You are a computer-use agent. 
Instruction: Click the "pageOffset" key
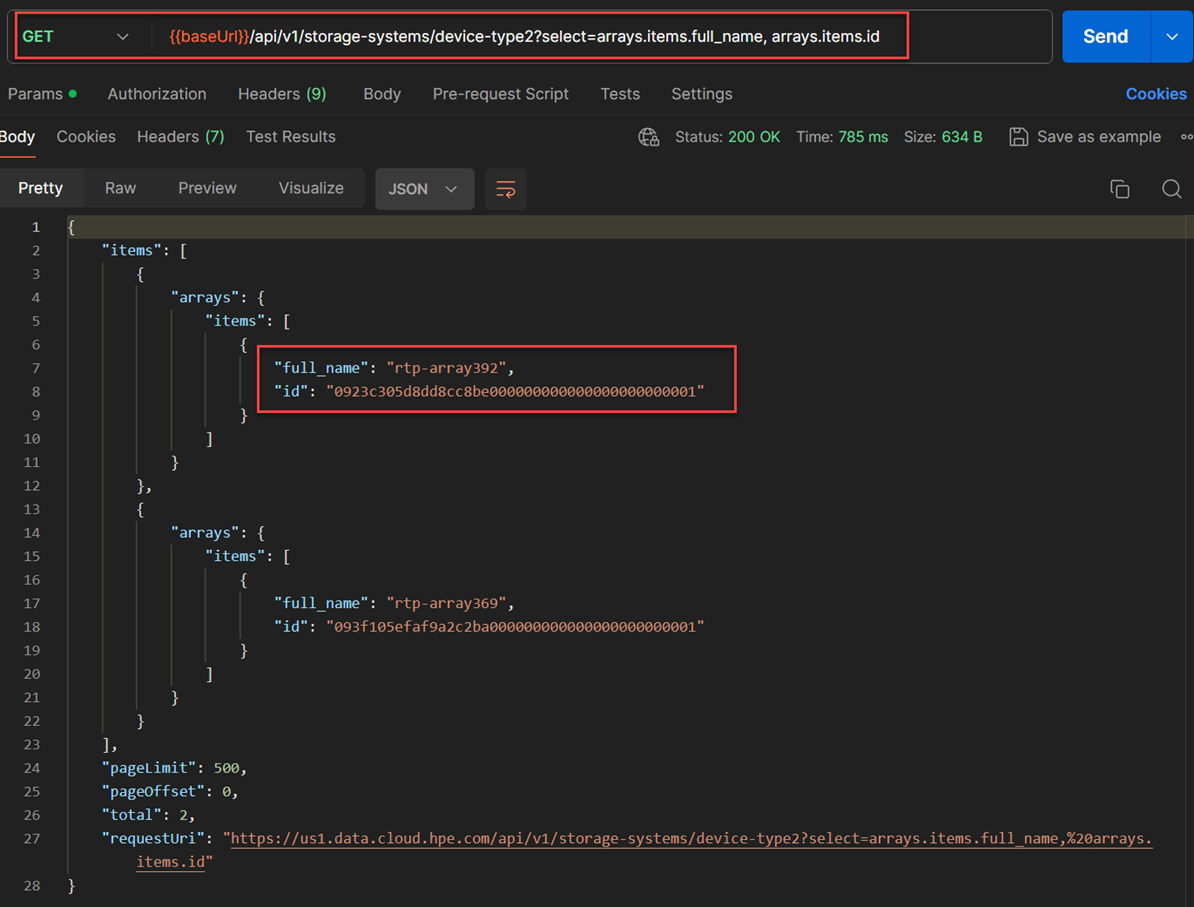(x=152, y=791)
